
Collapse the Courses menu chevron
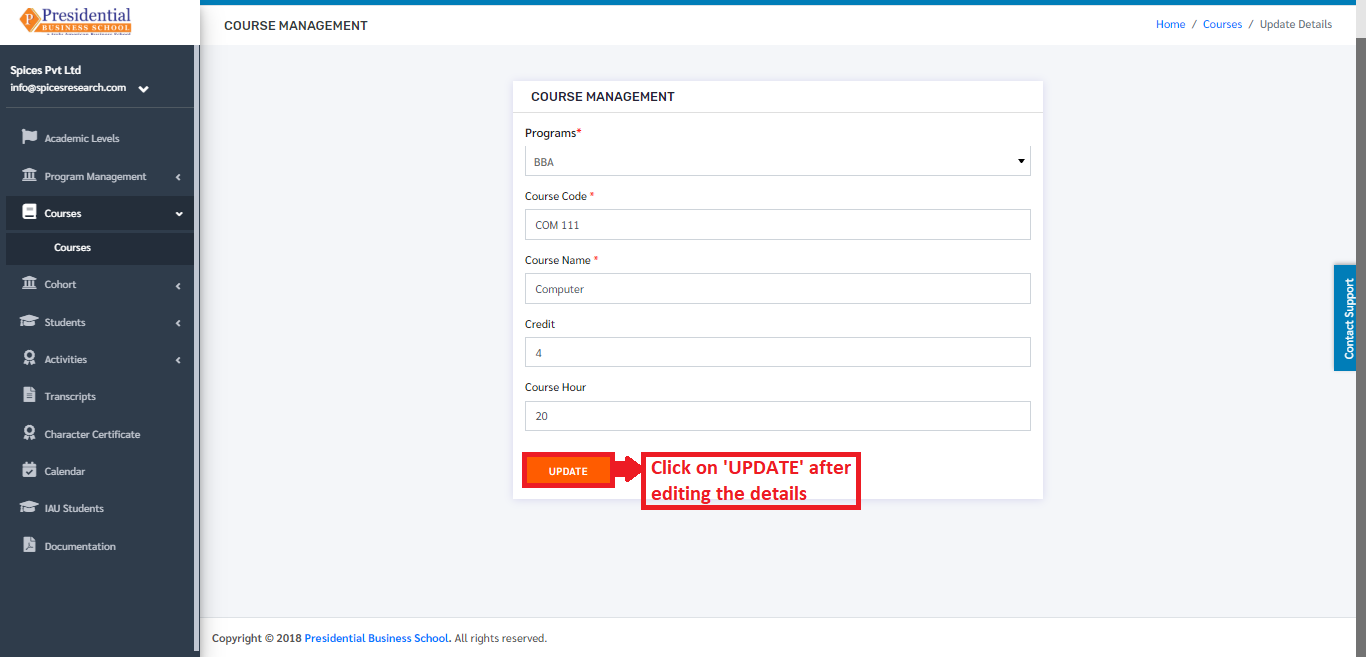point(179,214)
